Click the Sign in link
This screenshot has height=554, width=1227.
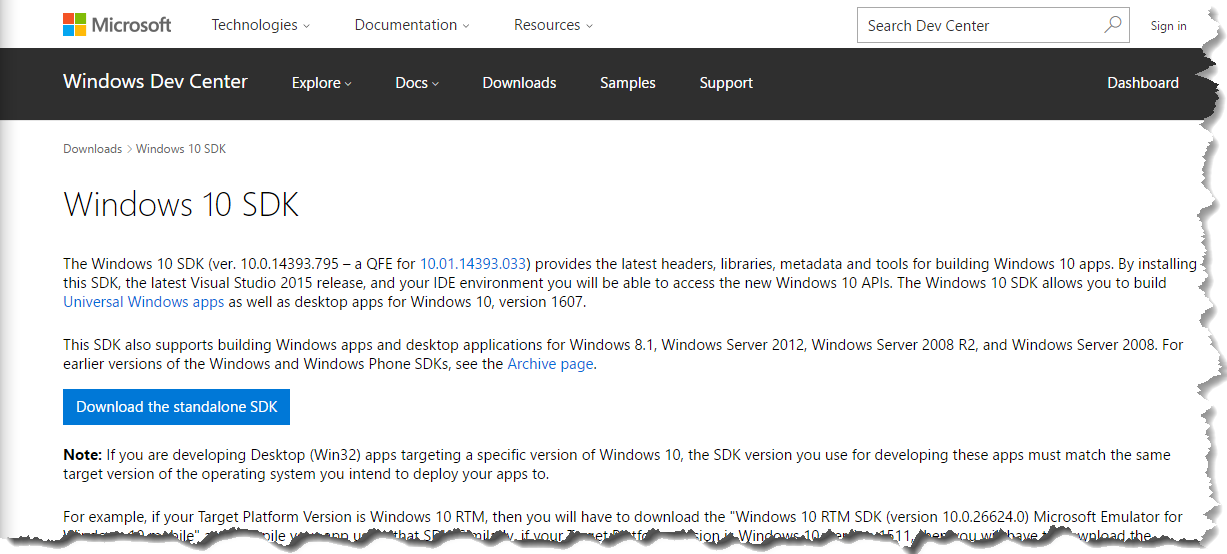point(1168,26)
